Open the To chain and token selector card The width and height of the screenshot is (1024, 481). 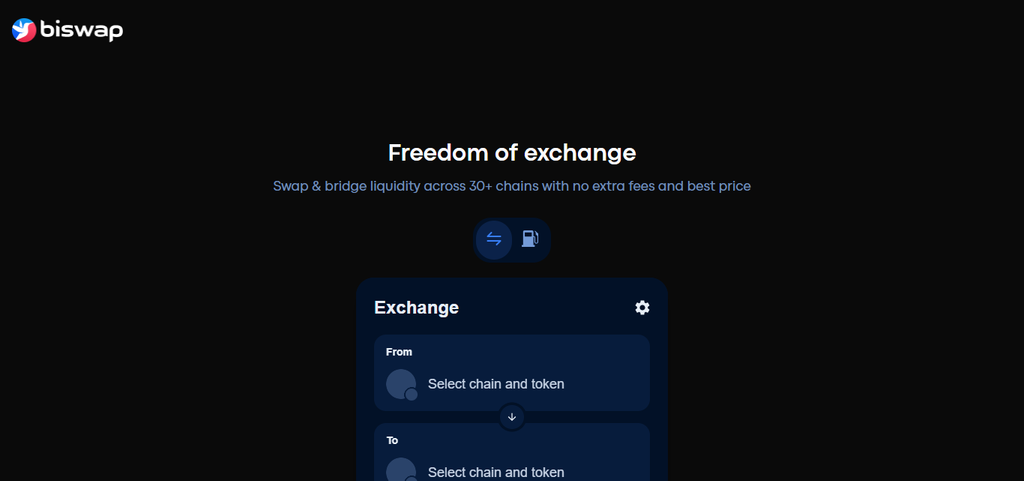tap(512, 452)
